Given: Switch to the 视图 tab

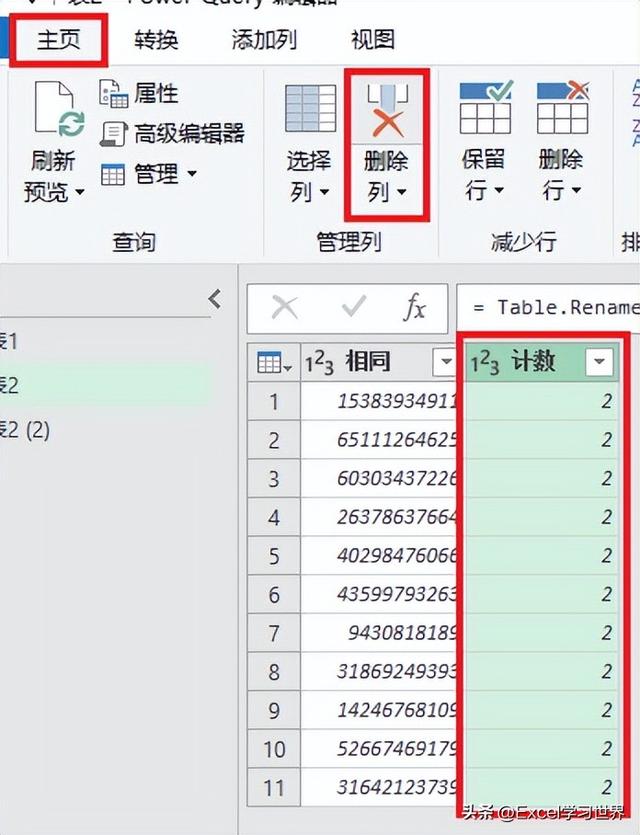Looking at the screenshot, I should (373, 40).
